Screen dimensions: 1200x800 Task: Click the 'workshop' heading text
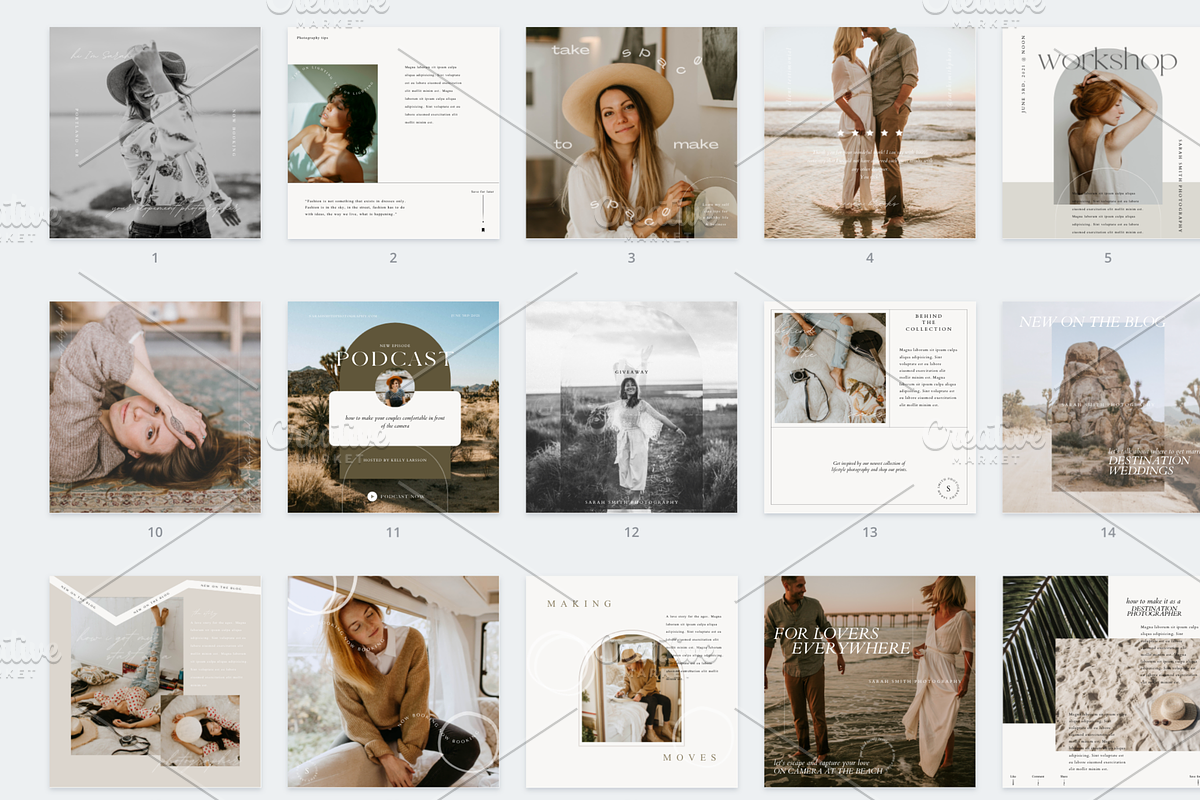pyautogui.click(x=1106, y=61)
